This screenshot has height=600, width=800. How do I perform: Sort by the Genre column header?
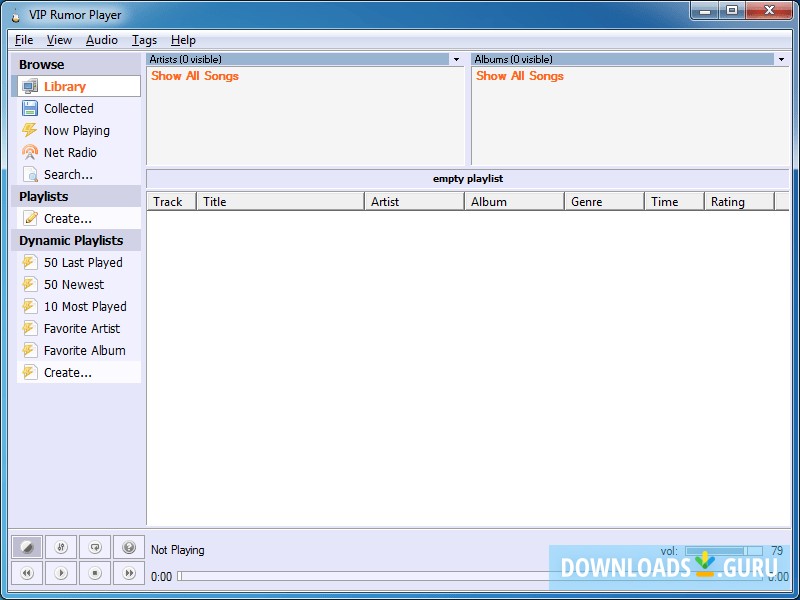[605, 202]
